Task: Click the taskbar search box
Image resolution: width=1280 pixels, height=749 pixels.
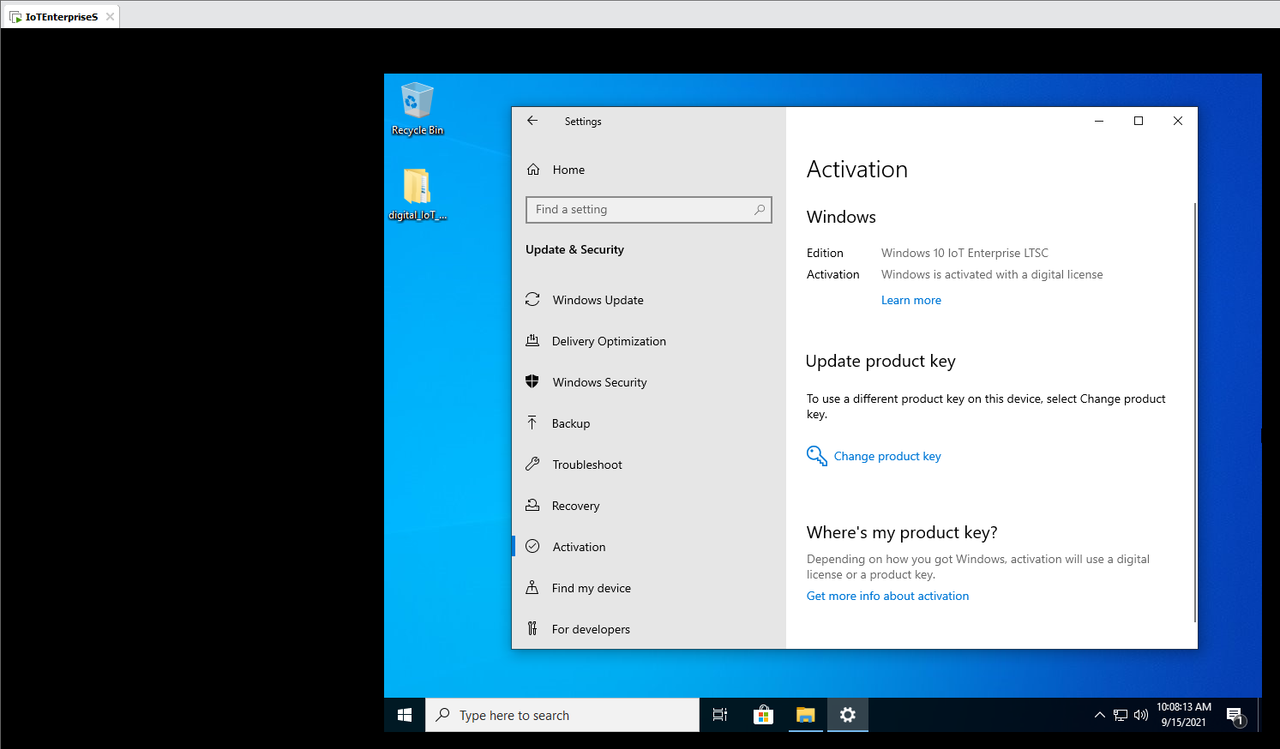Action: [x=563, y=715]
